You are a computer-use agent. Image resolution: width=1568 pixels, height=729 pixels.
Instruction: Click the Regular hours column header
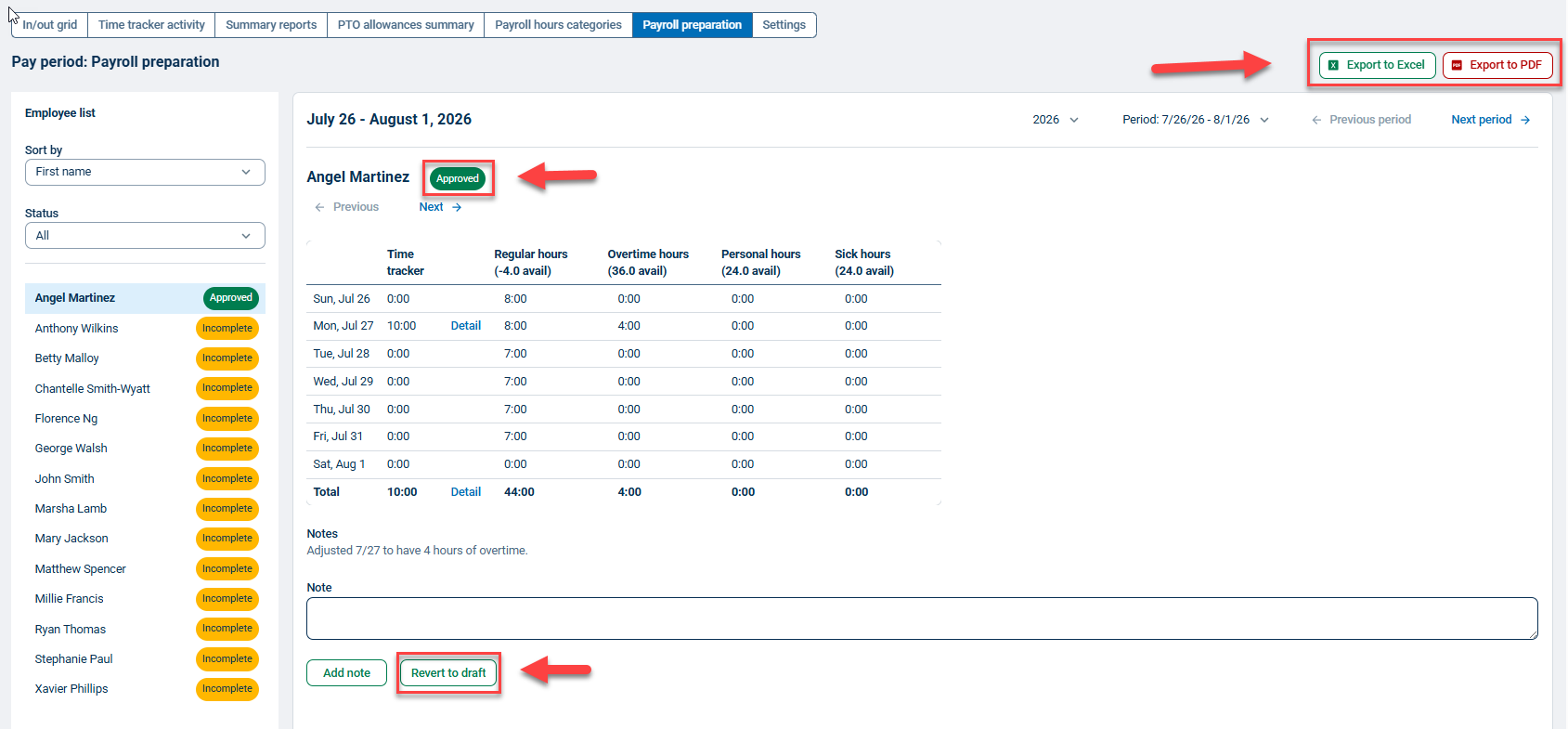(531, 263)
